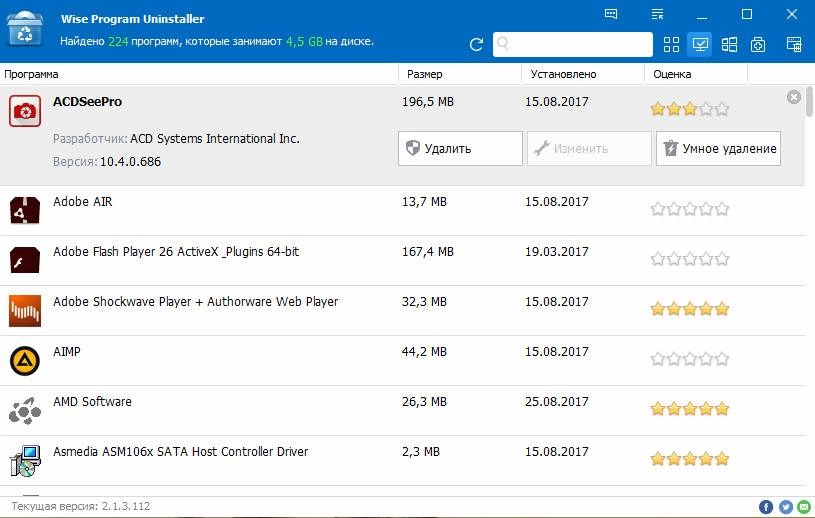Select the AMD Software entry name

point(93,402)
